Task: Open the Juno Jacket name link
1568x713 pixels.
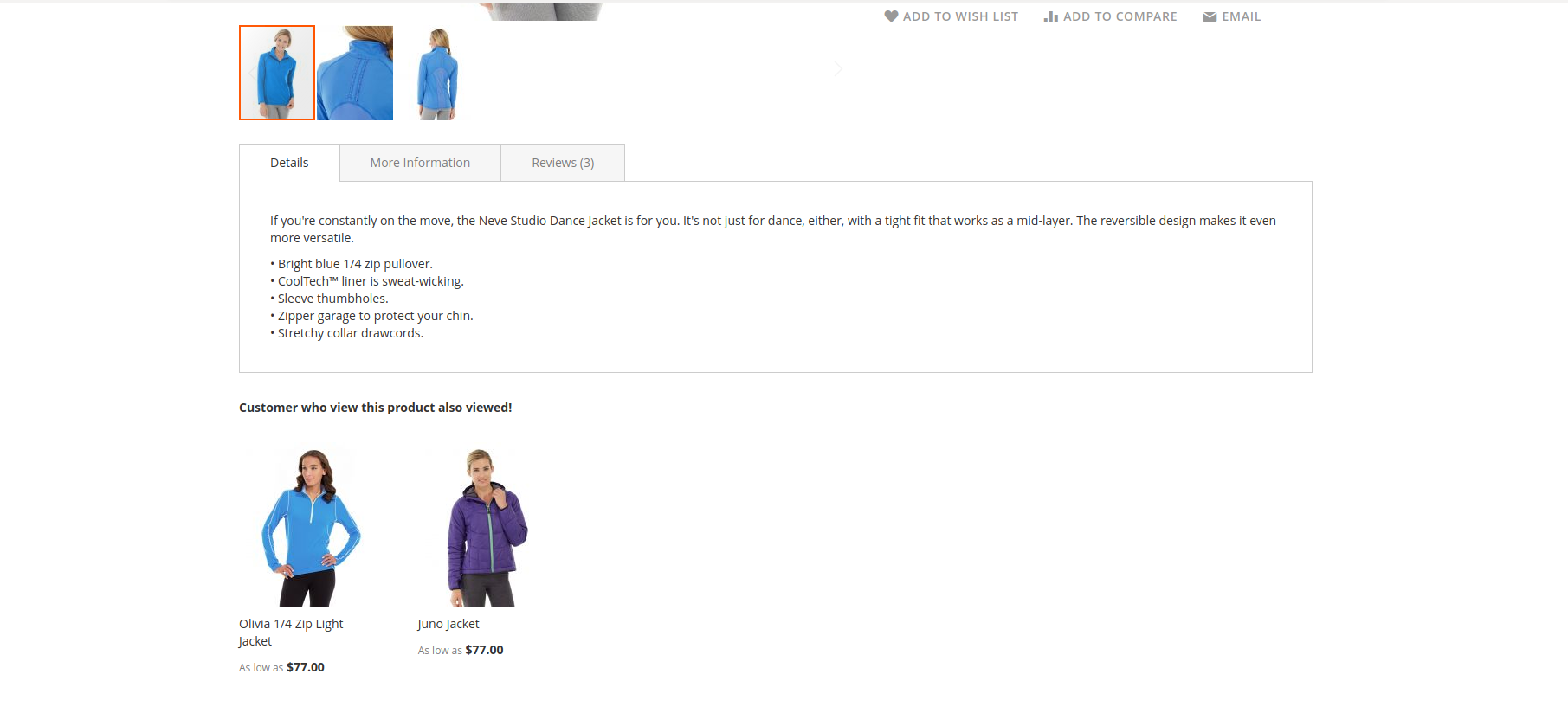Action: [448, 624]
